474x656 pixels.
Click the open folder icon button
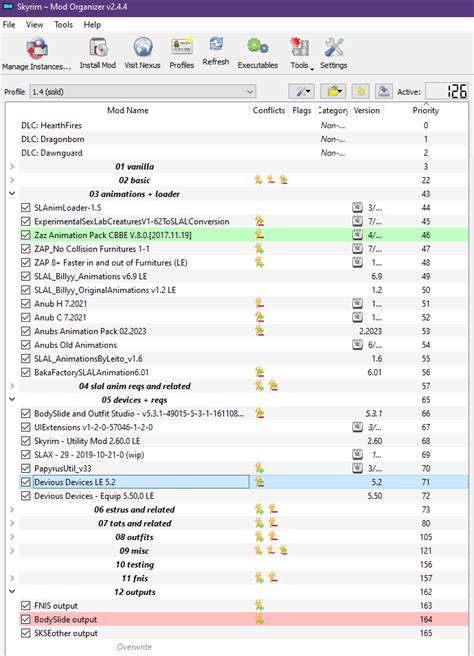click(333, 91)
